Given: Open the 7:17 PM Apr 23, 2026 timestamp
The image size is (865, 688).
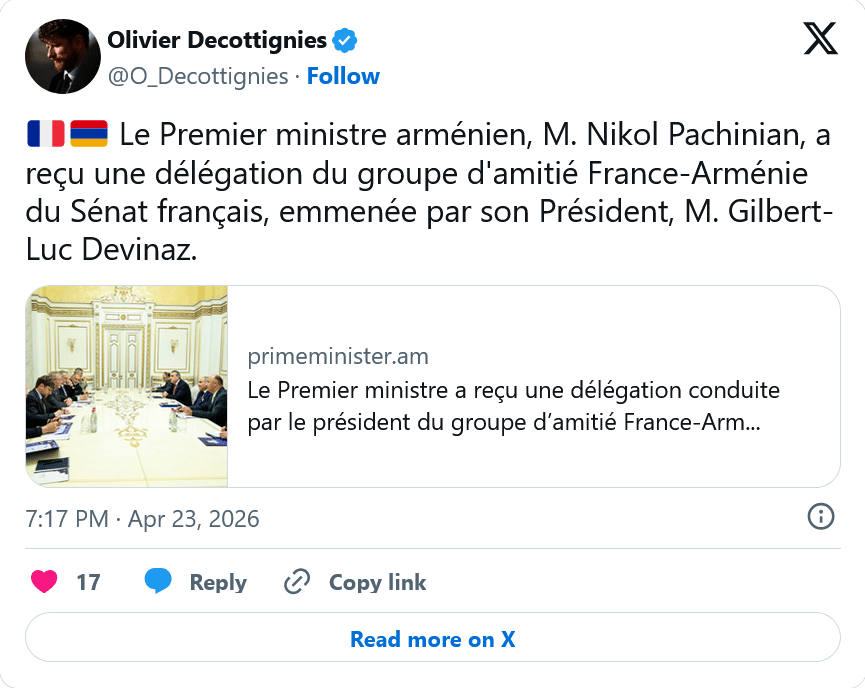Looking at the screenshot, I should click(x=142, y=519).
